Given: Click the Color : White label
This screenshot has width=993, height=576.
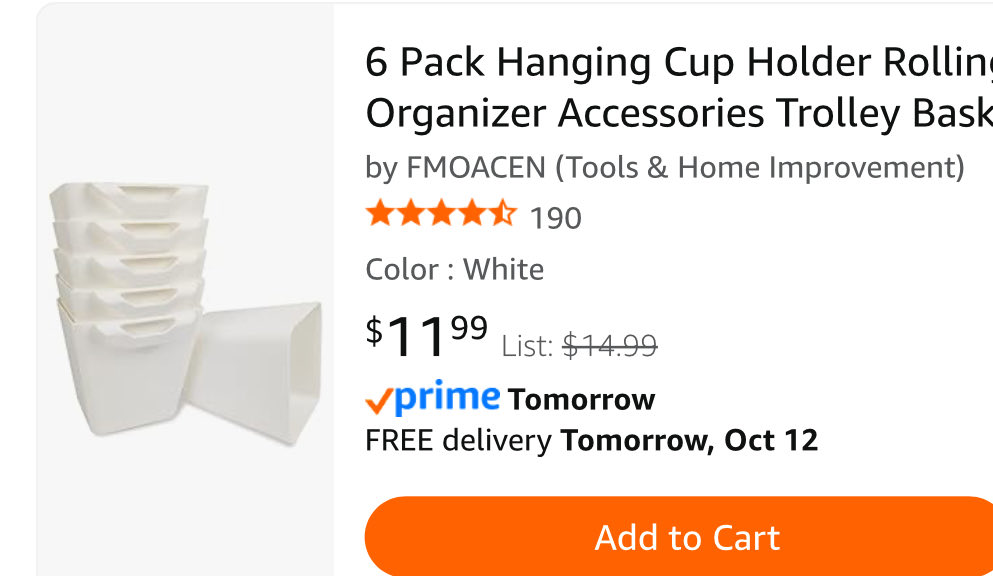Looking at the screenshot, I should click(x=455, y=270).
